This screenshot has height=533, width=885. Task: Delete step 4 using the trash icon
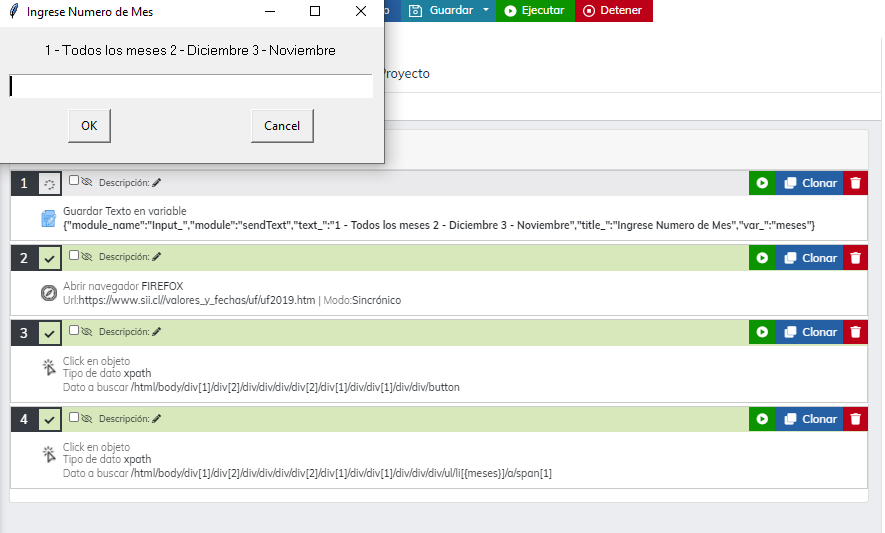click(855, 420)
